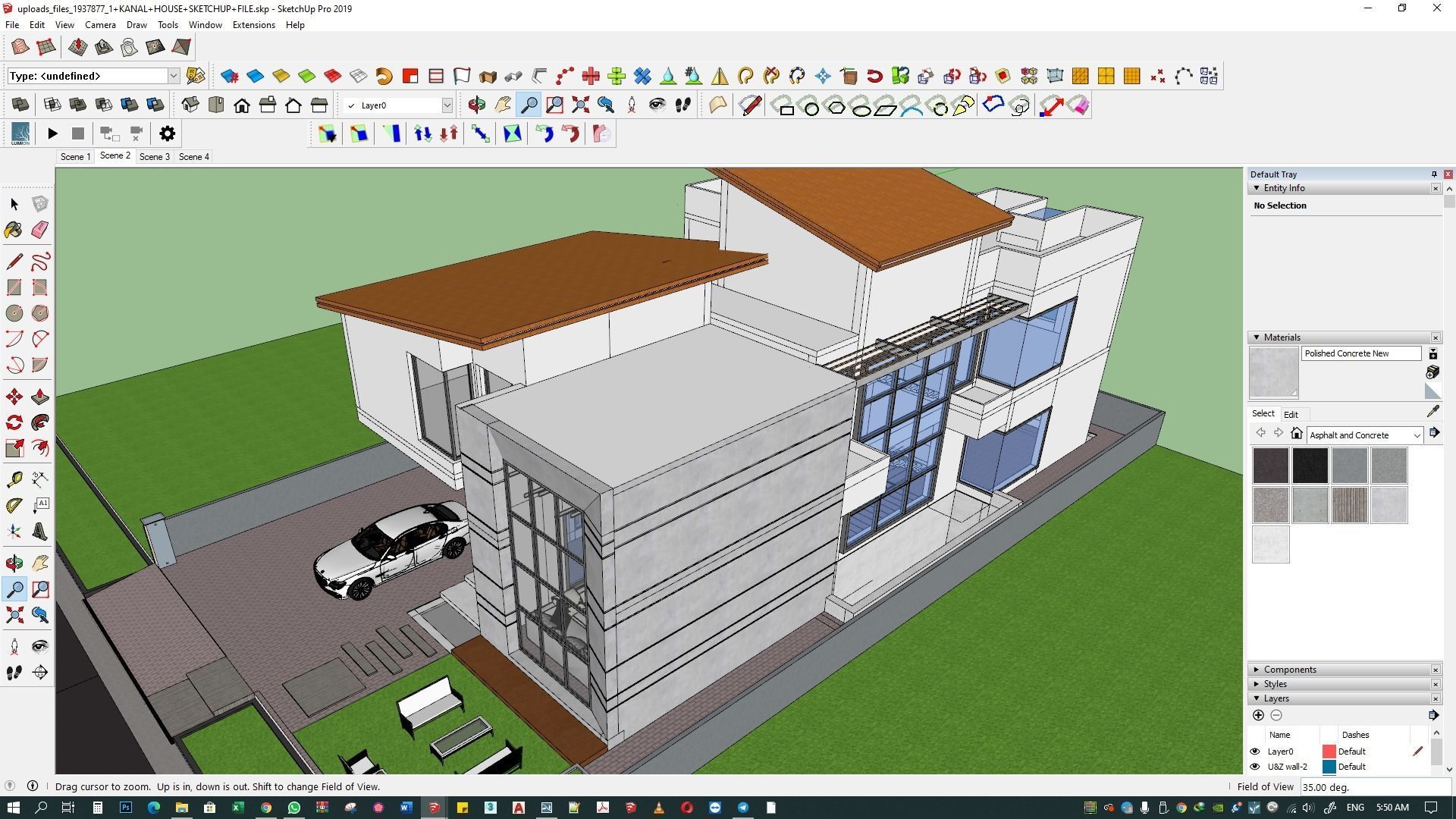The image size is (1456, 819).
Task: Open the Windows Start menu
Action: 13,808
